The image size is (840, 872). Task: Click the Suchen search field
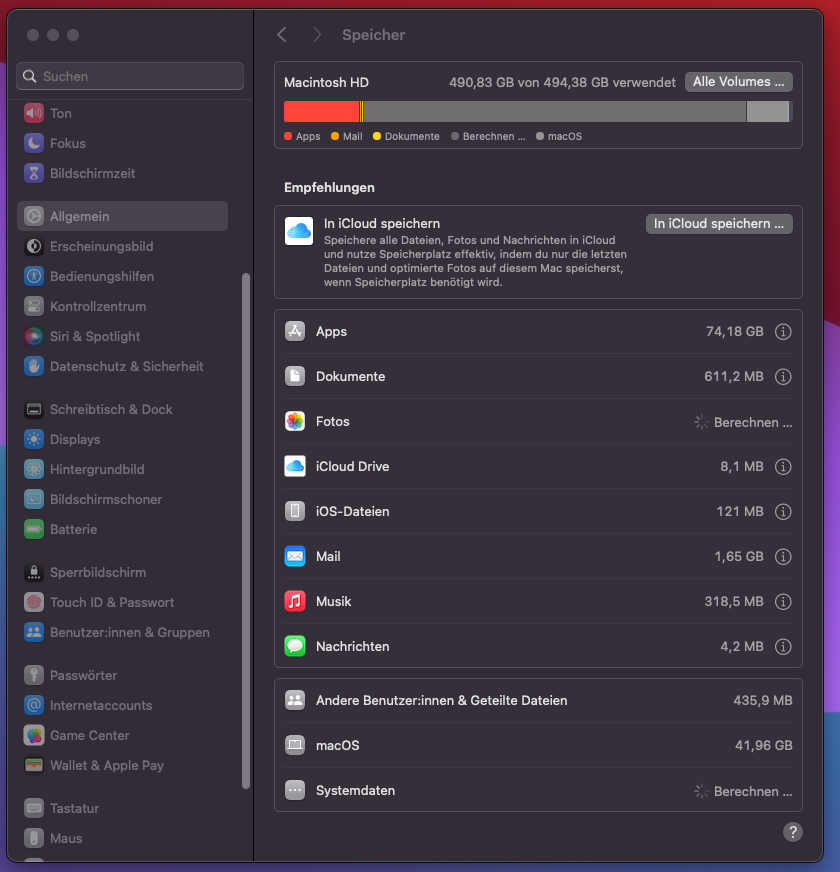tap(130, 76)
